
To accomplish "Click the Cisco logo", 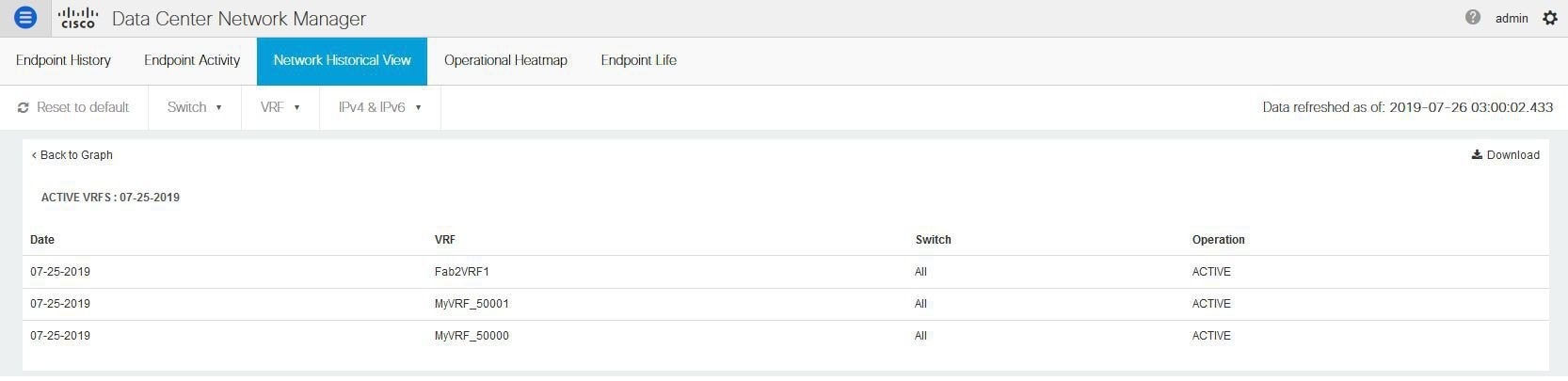I will point(78,18).
